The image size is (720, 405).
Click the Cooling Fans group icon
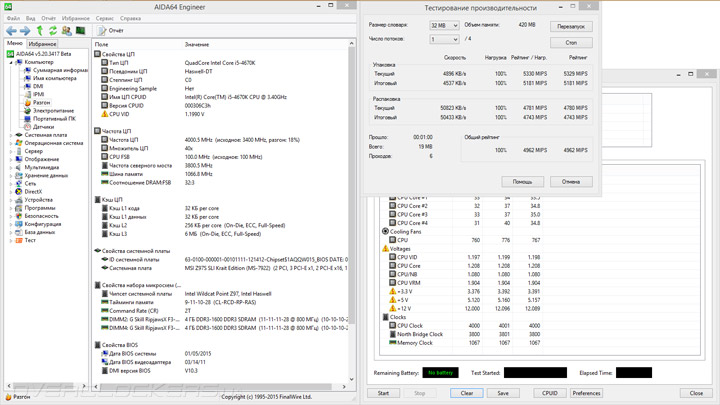pyautogui.click(x=385, y=231)
